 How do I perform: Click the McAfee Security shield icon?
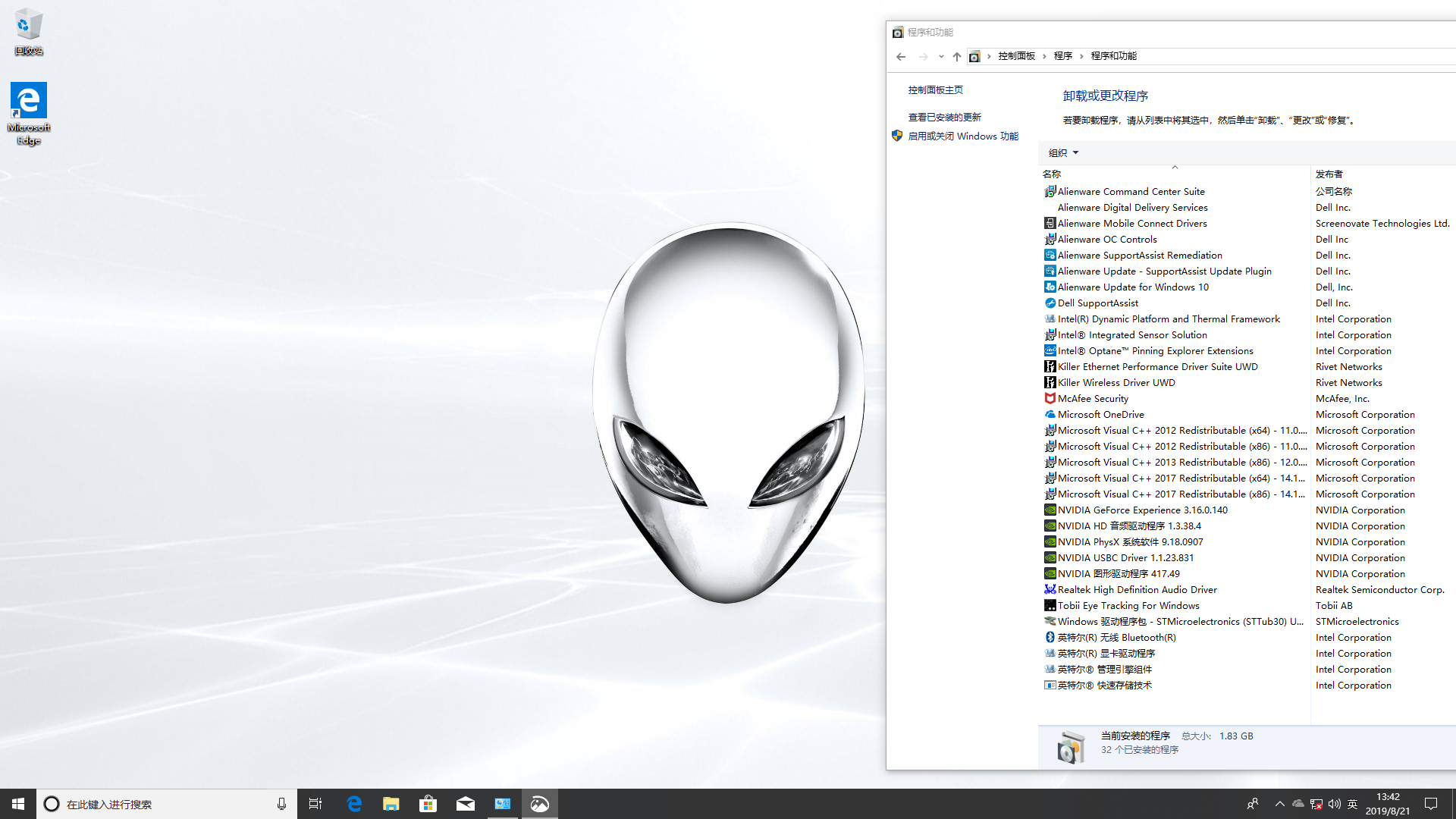[1050, 398]
